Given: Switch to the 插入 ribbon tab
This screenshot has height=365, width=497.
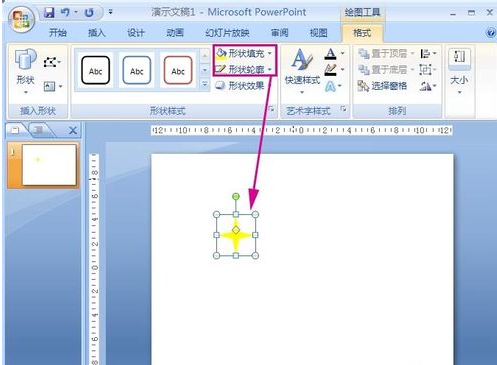Looking at the screenshot, I should [97, 33].
